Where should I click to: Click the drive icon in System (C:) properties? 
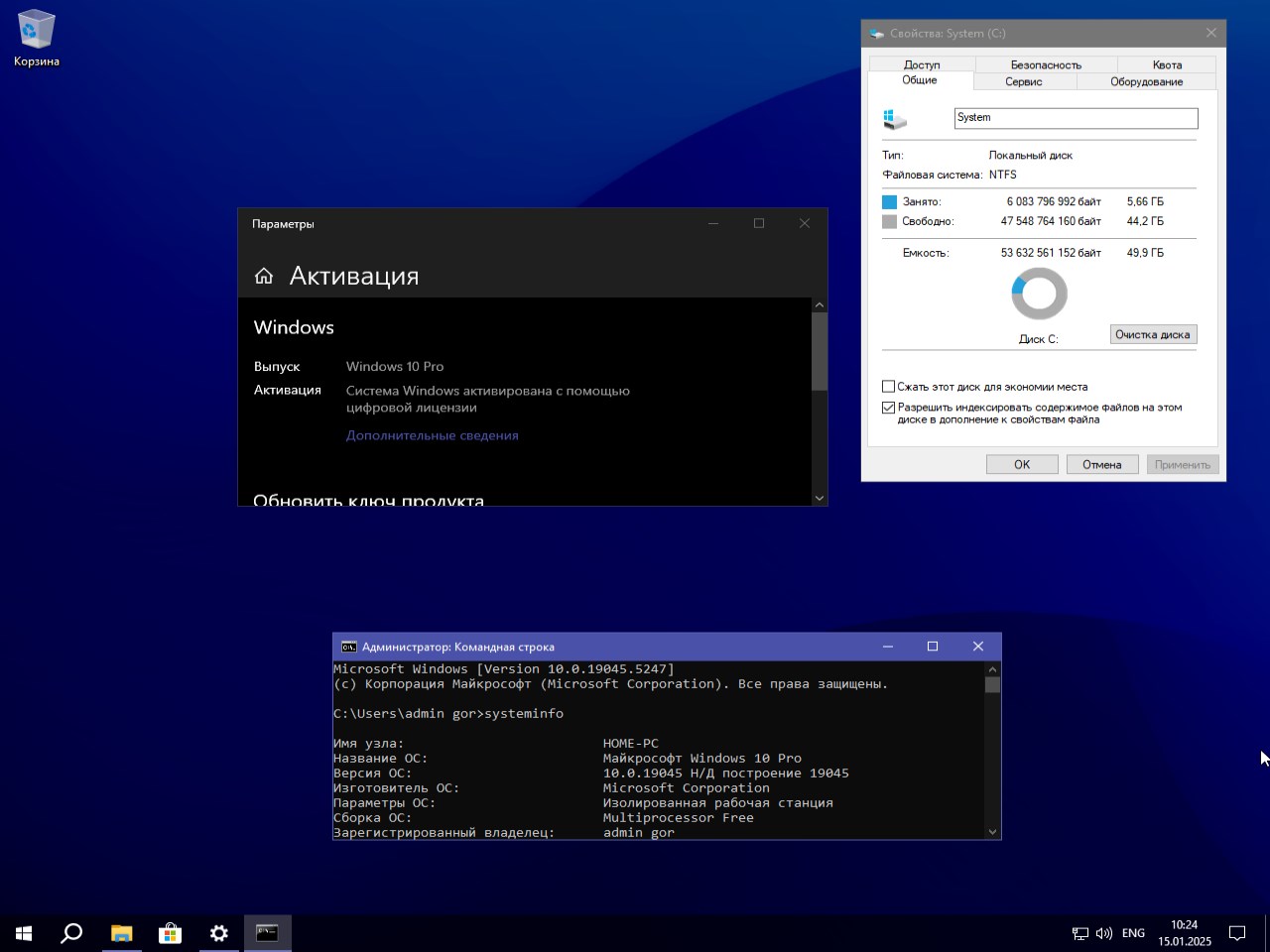[x=895, y=119]
